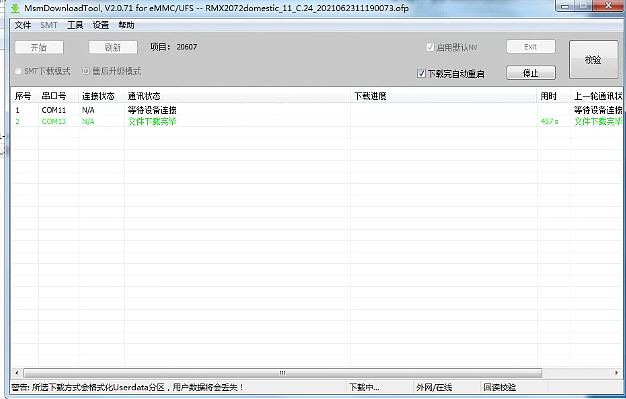Open the 工具 menu
Screen dimensions: 626x399
75,25
